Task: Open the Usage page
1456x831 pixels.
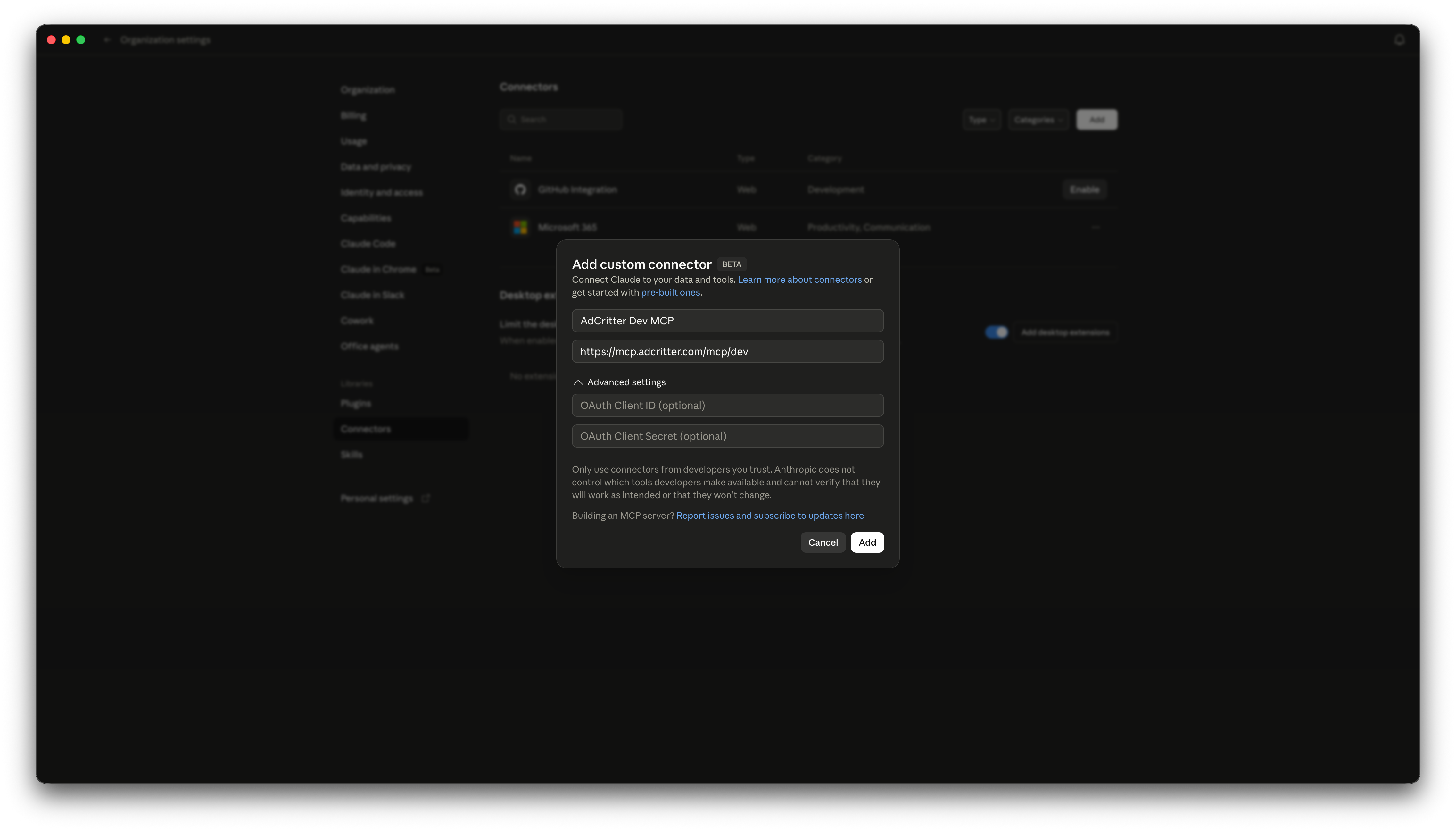Action: pos(354,141)
